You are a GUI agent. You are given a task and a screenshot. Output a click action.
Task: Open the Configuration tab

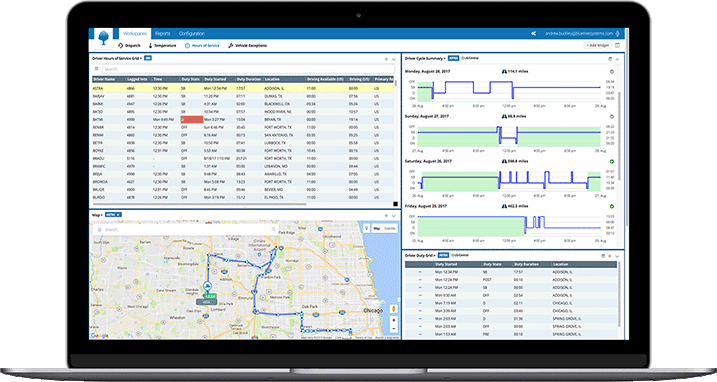pos(192,34)
